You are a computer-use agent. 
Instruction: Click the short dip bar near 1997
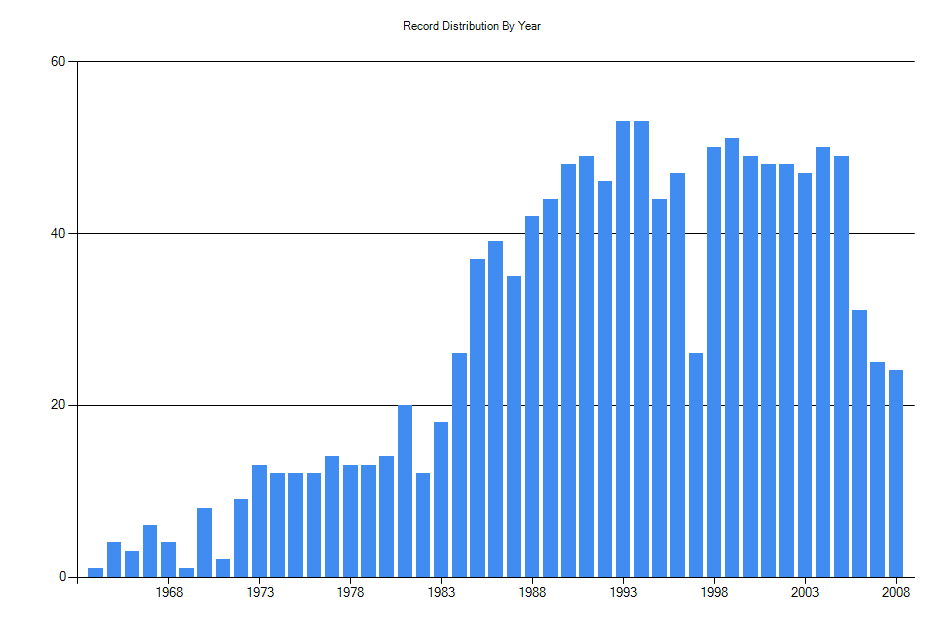click(695, 465)
